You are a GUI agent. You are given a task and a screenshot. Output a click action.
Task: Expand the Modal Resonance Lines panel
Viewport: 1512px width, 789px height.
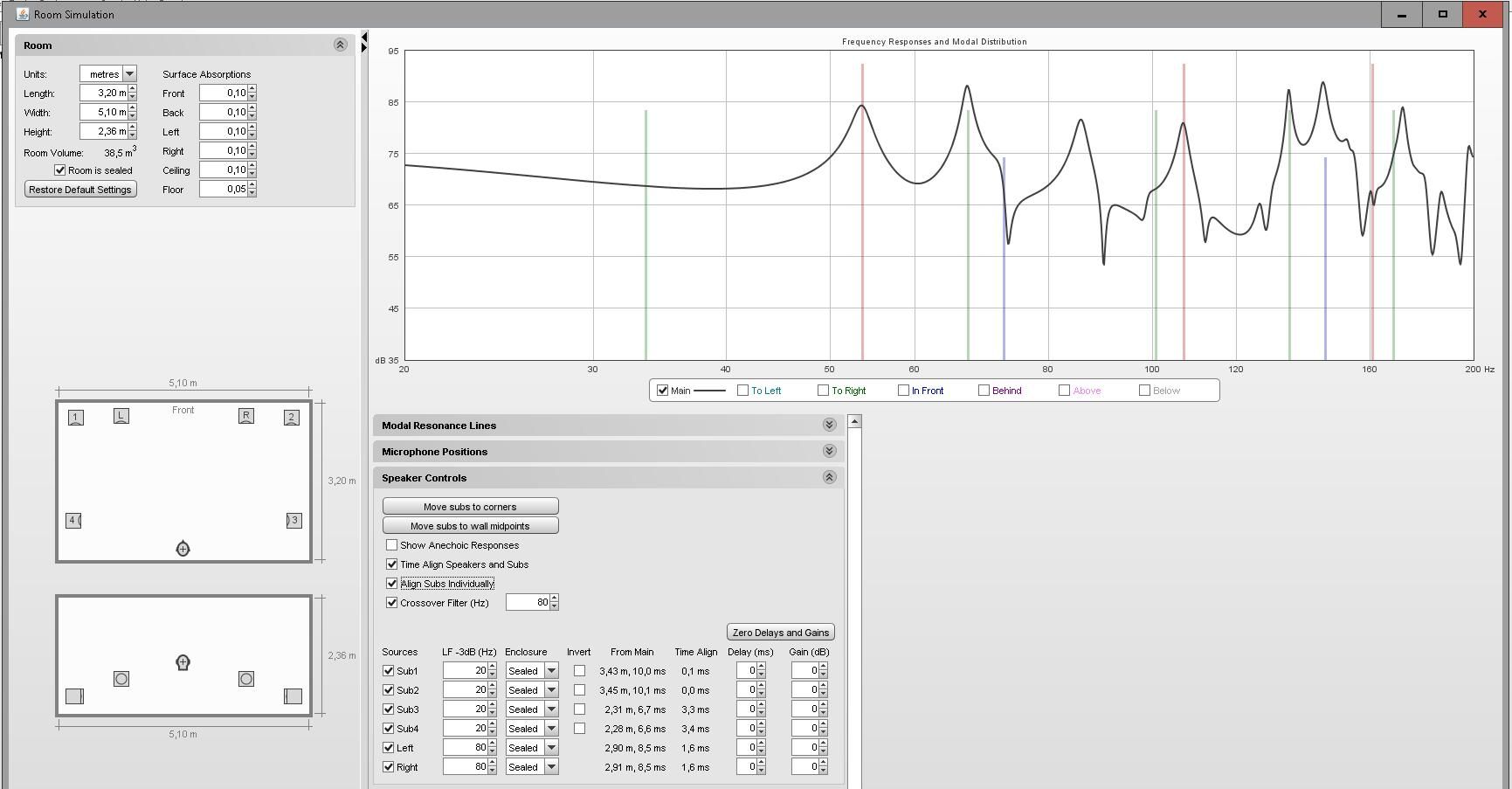(829, 426)
